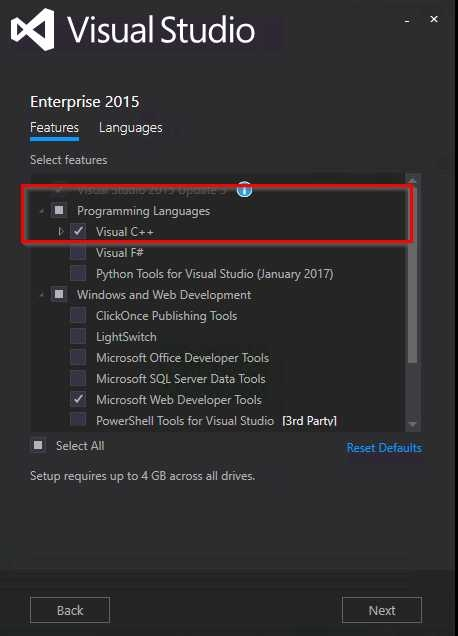Uncheck the Visual C++ checkbox

(78, 232)
